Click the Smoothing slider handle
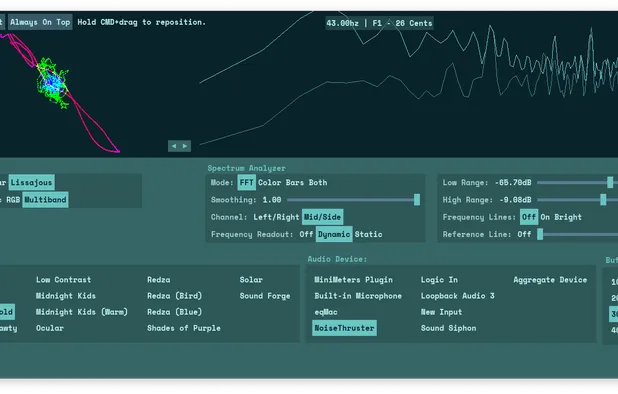Viewport: 618px width, 394px height. coord(417,200)
